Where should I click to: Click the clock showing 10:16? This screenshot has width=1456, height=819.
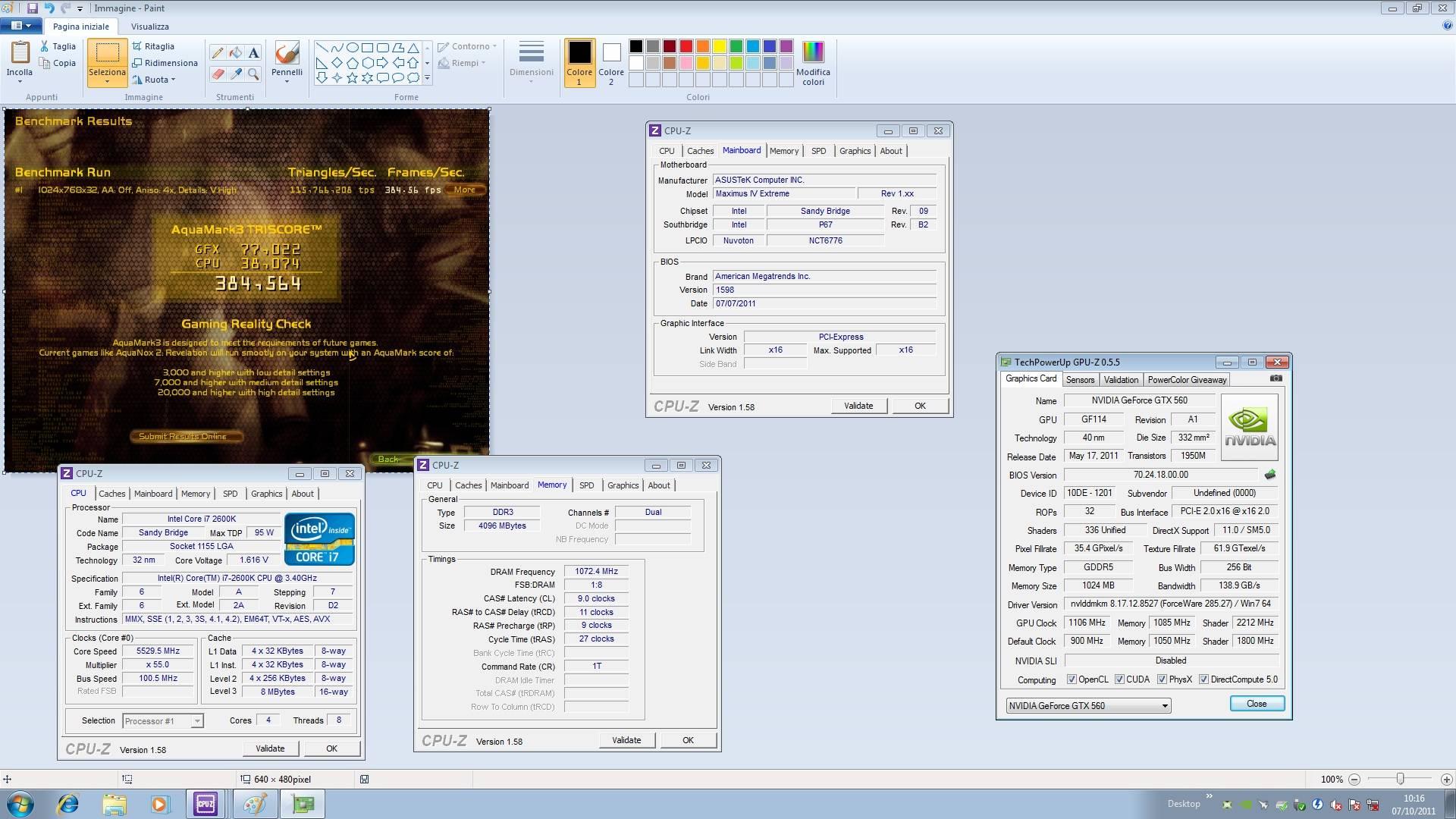point(1414,799)
